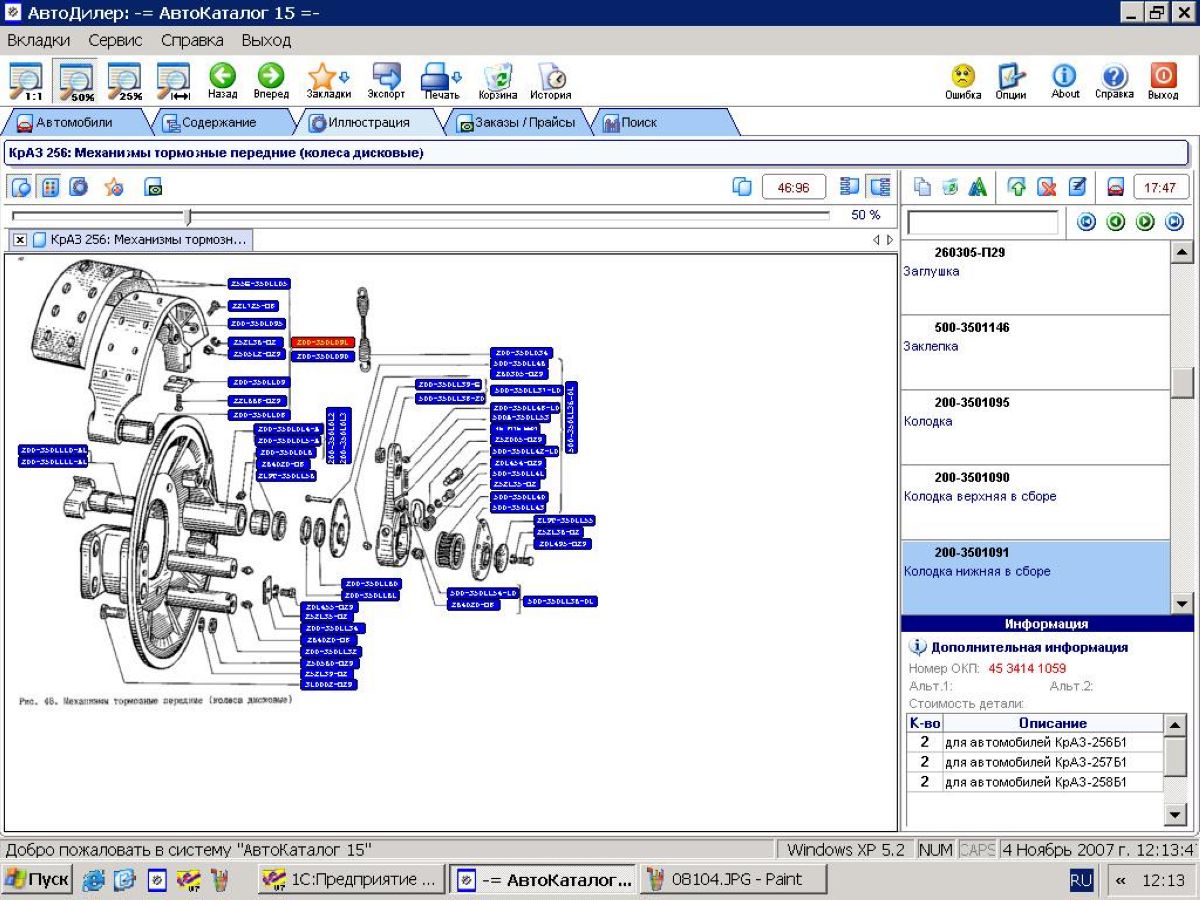The height and width of the screenshot is (900, 1200).
Task: Toggle the callout labels grid button
Action: [50, 187]
